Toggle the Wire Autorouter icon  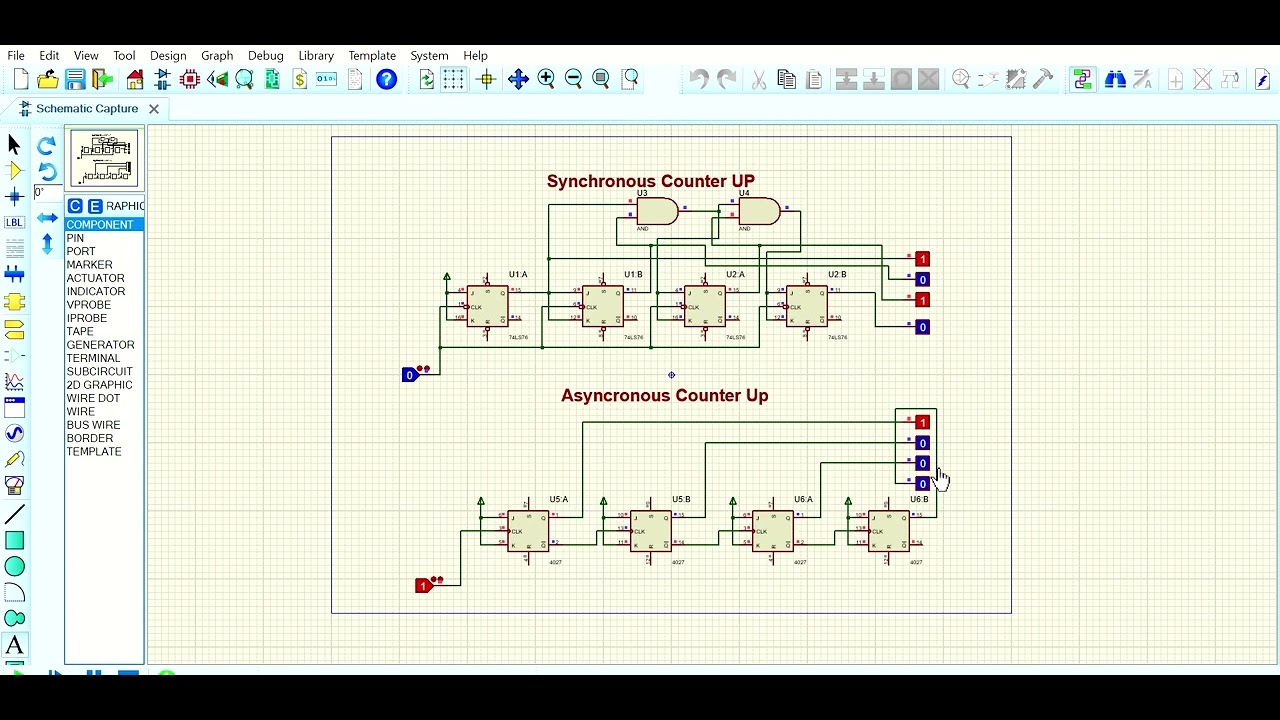click(1082, 80)
